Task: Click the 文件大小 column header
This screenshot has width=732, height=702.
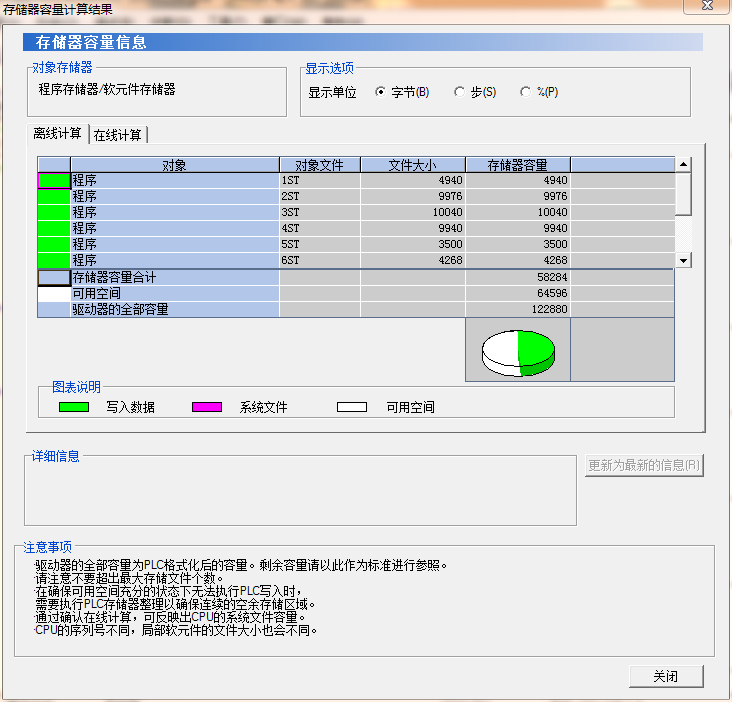Action: tap(412, 165)
